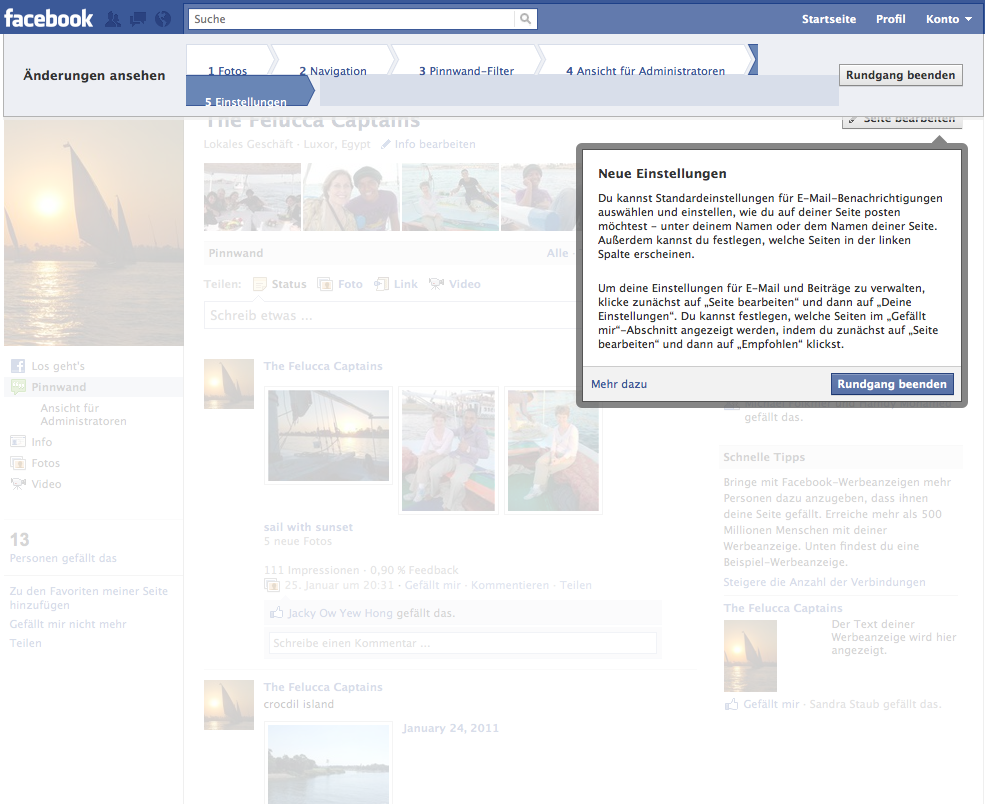985x804 pixels.
Task: Open Jacky Ow Yew Hong's profile link
Action: [x=340, y=612]
